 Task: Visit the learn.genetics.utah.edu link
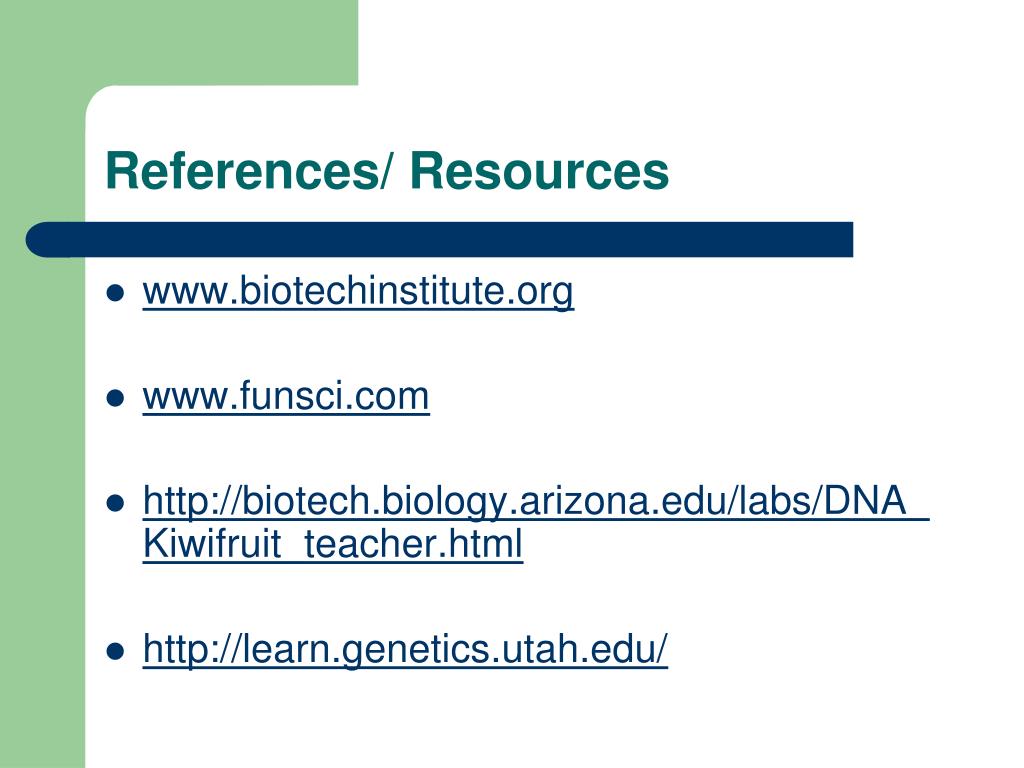coord(405,650)
